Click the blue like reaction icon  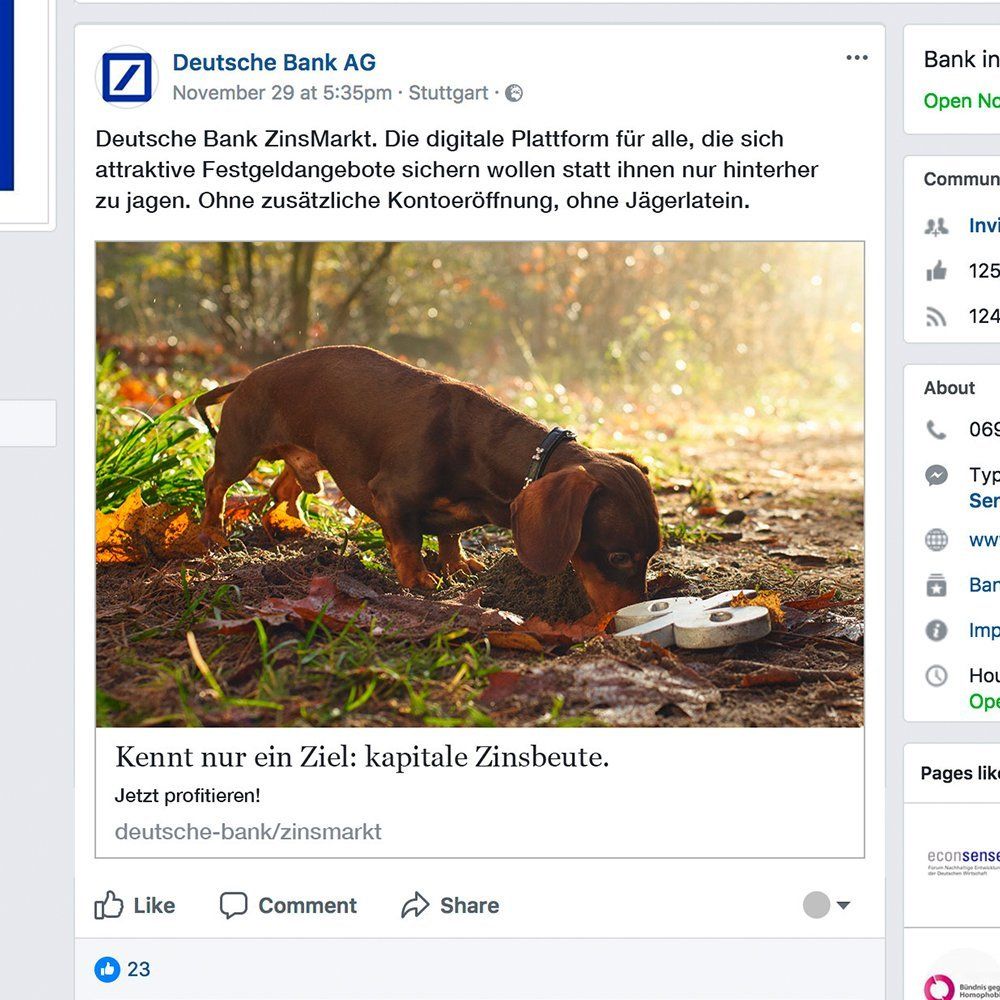click(x=107, y=969)
